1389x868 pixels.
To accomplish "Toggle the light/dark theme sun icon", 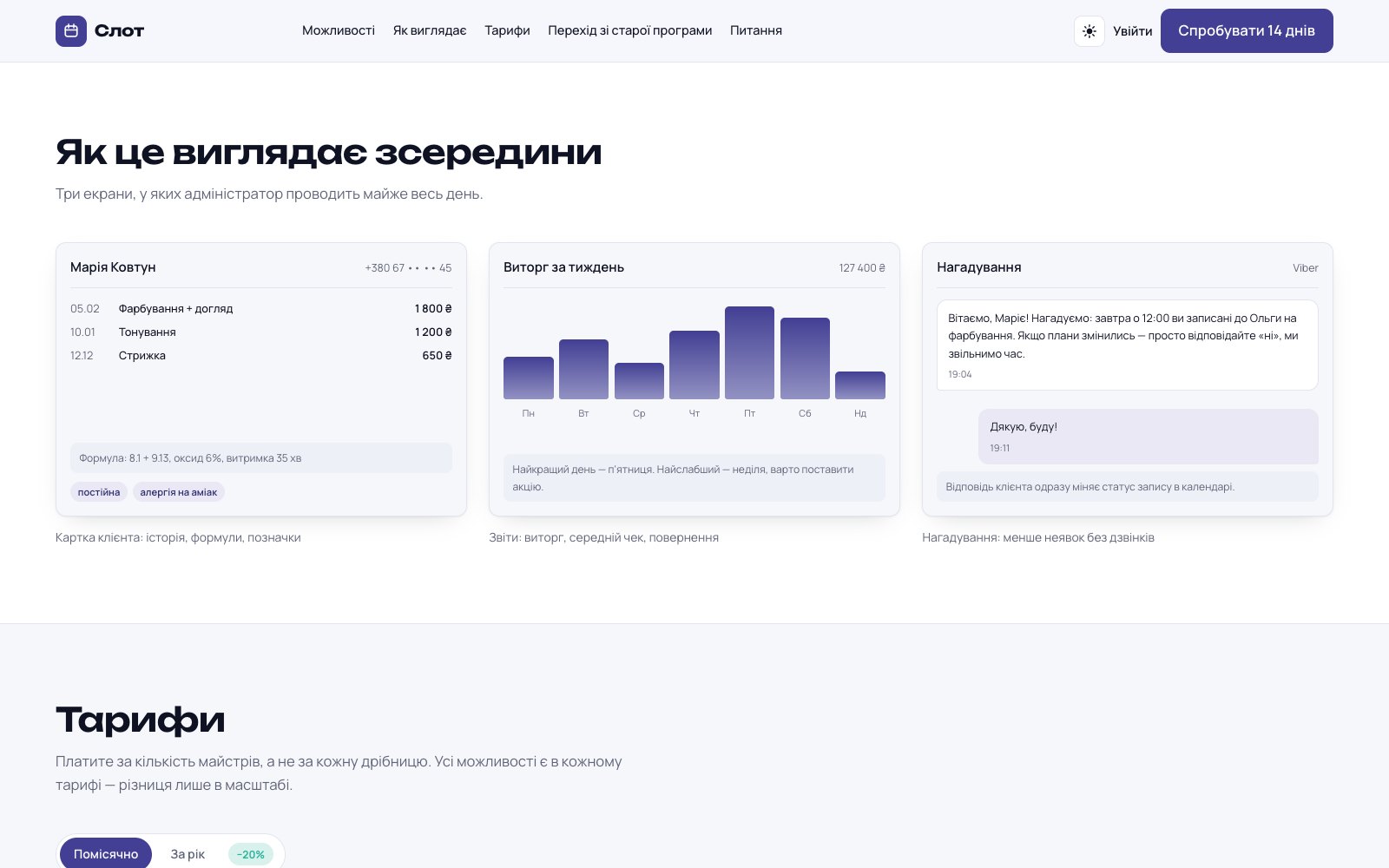I will coord(1089,31).
